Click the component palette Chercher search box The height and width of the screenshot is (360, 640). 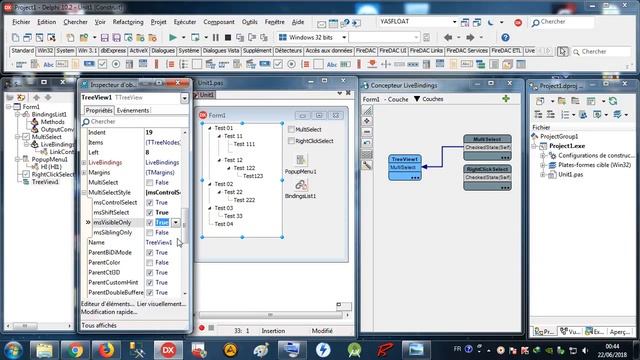[602, 51]
